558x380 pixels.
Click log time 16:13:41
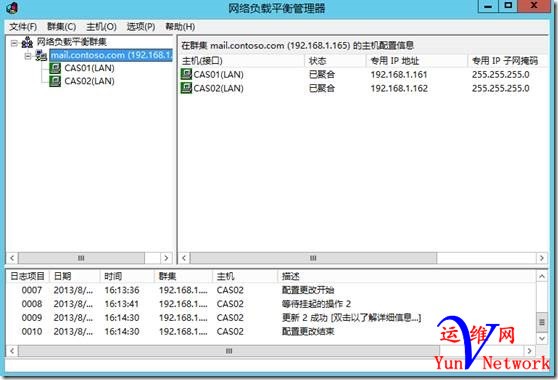[x=122, y=304]
